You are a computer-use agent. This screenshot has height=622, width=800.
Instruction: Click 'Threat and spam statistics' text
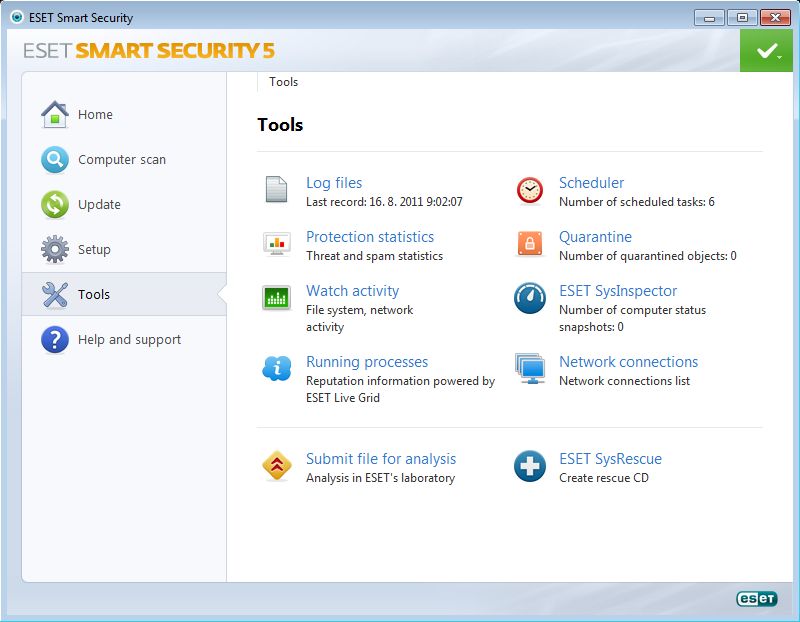pyautogui.click(x=374, y=256)
